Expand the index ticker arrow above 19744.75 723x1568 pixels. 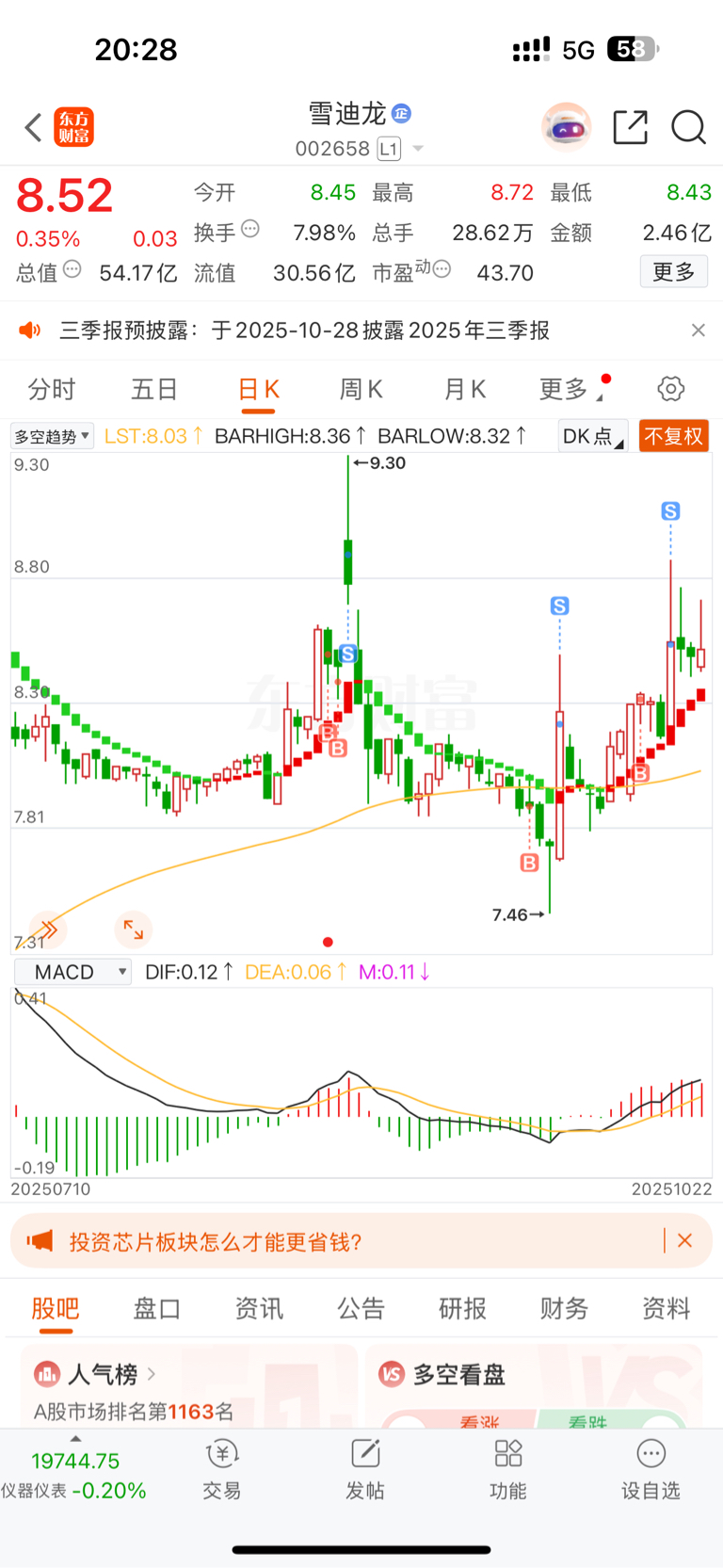pyautogui.click(x=75, y=1439)
